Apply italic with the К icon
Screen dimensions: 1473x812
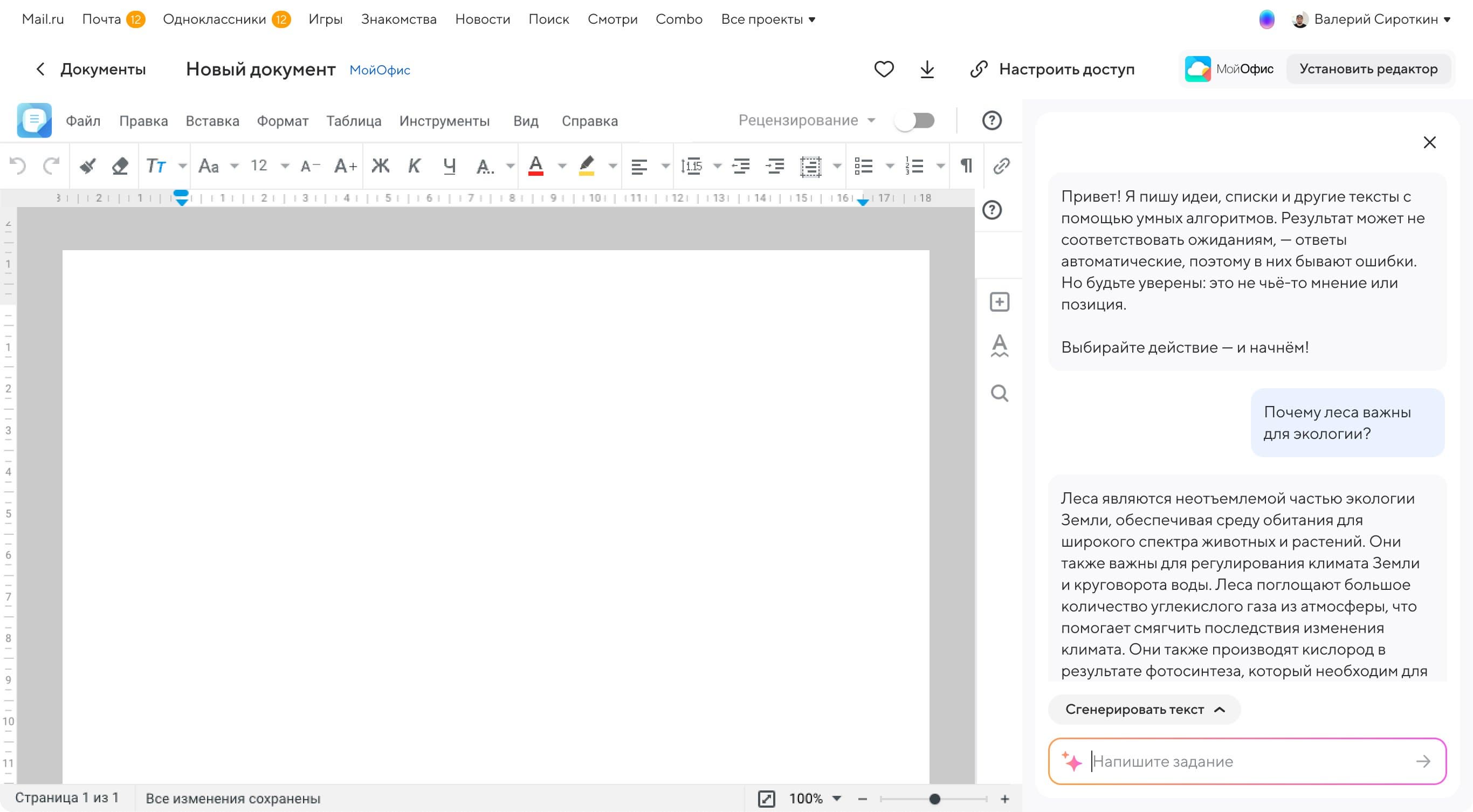(414, 167)
